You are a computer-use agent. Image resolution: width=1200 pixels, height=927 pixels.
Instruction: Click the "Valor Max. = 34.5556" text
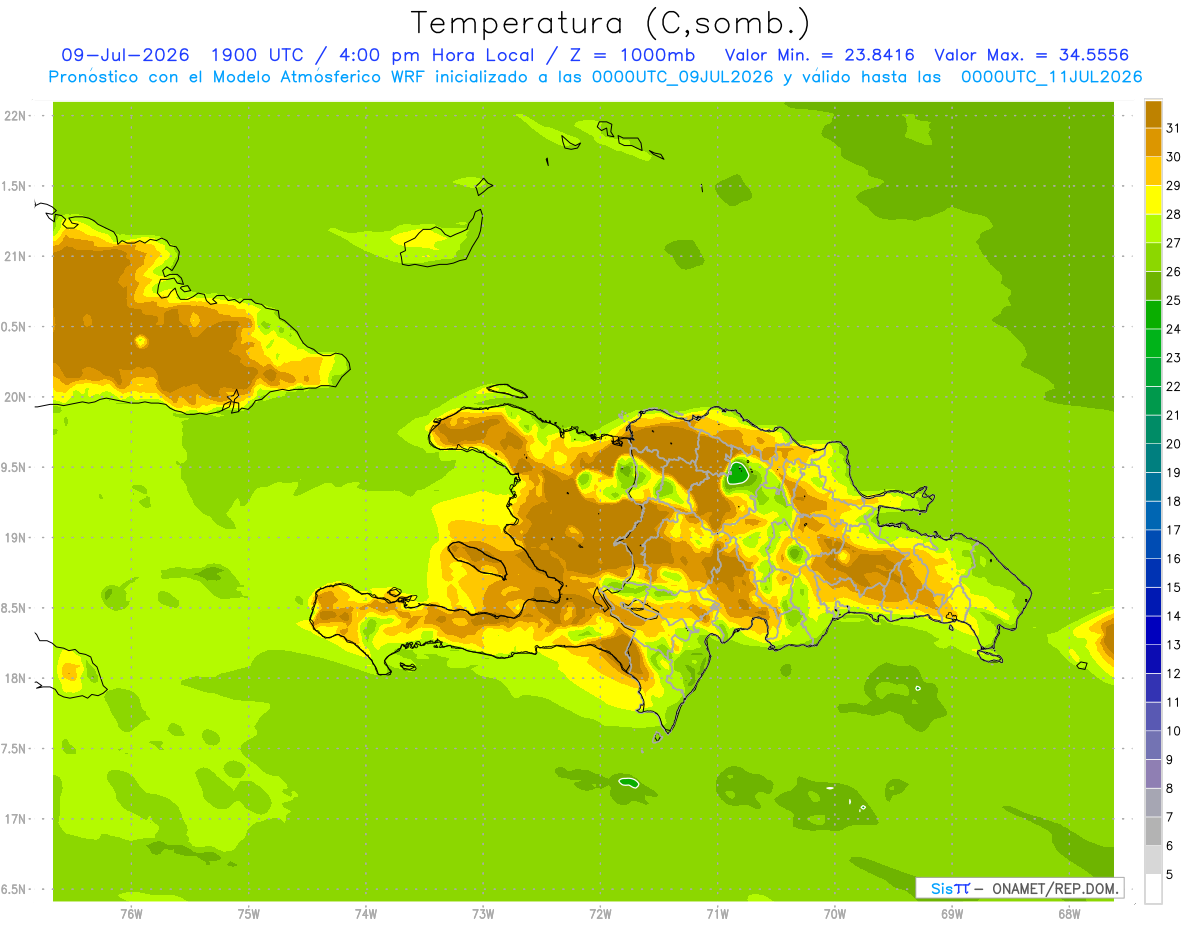click(x=1032, y=55)
